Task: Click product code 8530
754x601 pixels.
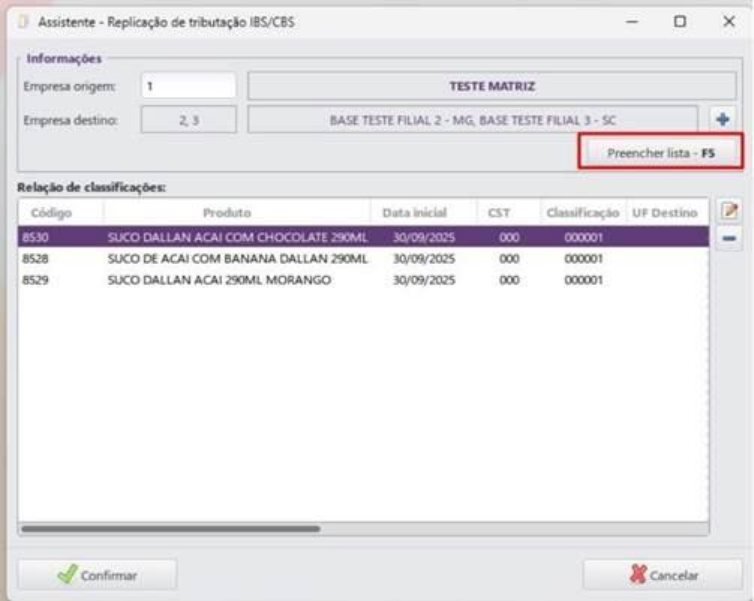Action: [x=35, y=237]
